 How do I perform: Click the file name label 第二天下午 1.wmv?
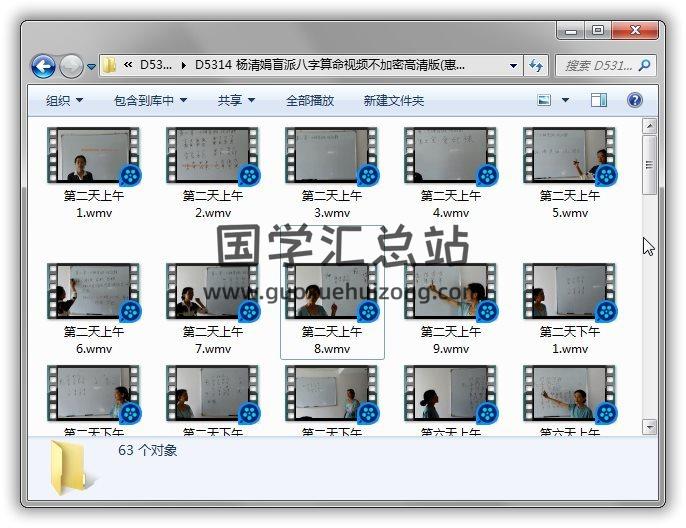570,340
